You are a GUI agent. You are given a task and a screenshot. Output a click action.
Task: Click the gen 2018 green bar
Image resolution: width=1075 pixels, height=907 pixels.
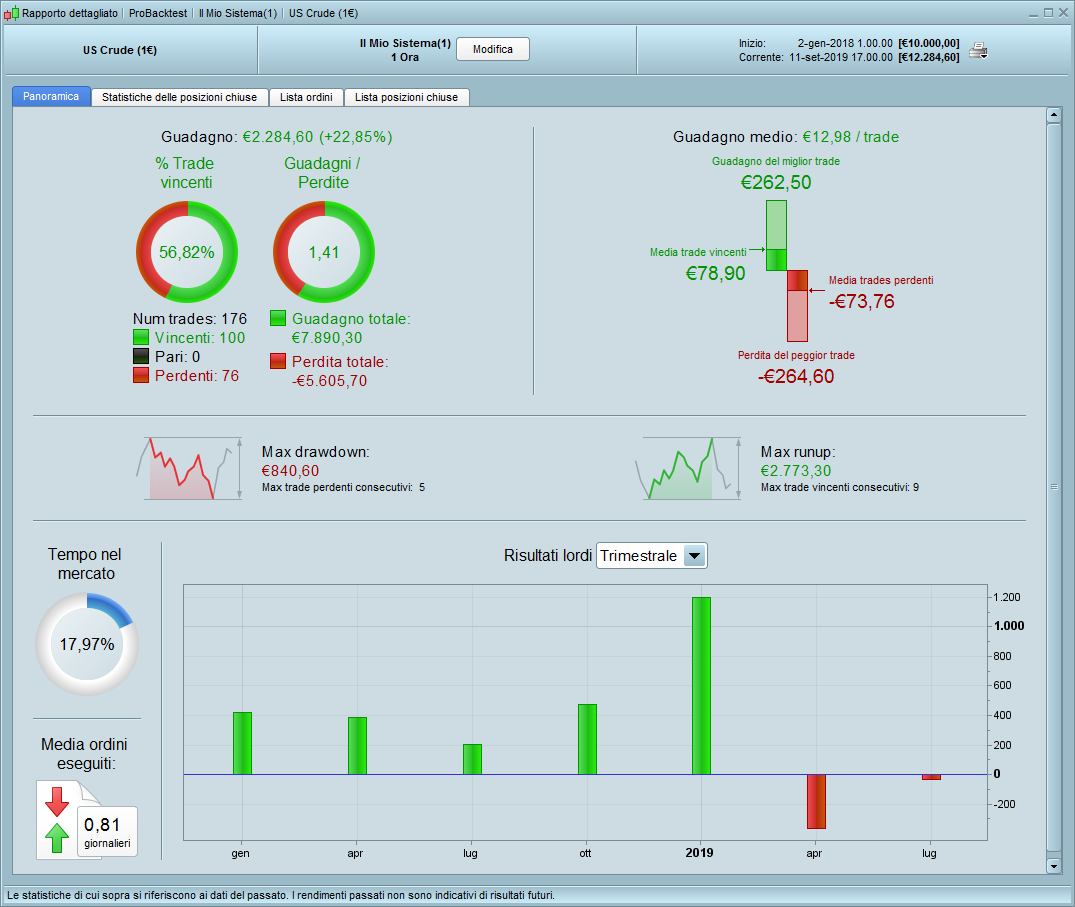242,743
